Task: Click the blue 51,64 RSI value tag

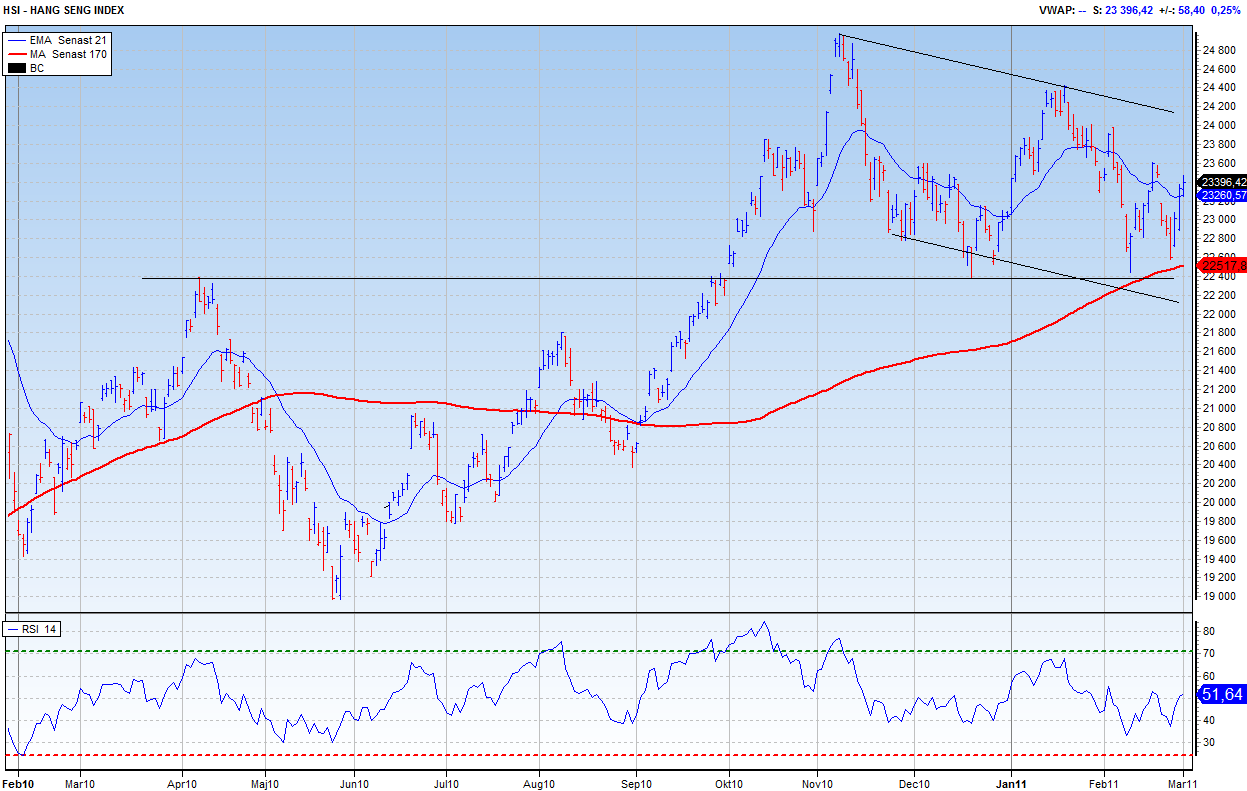Action: click(1222, 694)
